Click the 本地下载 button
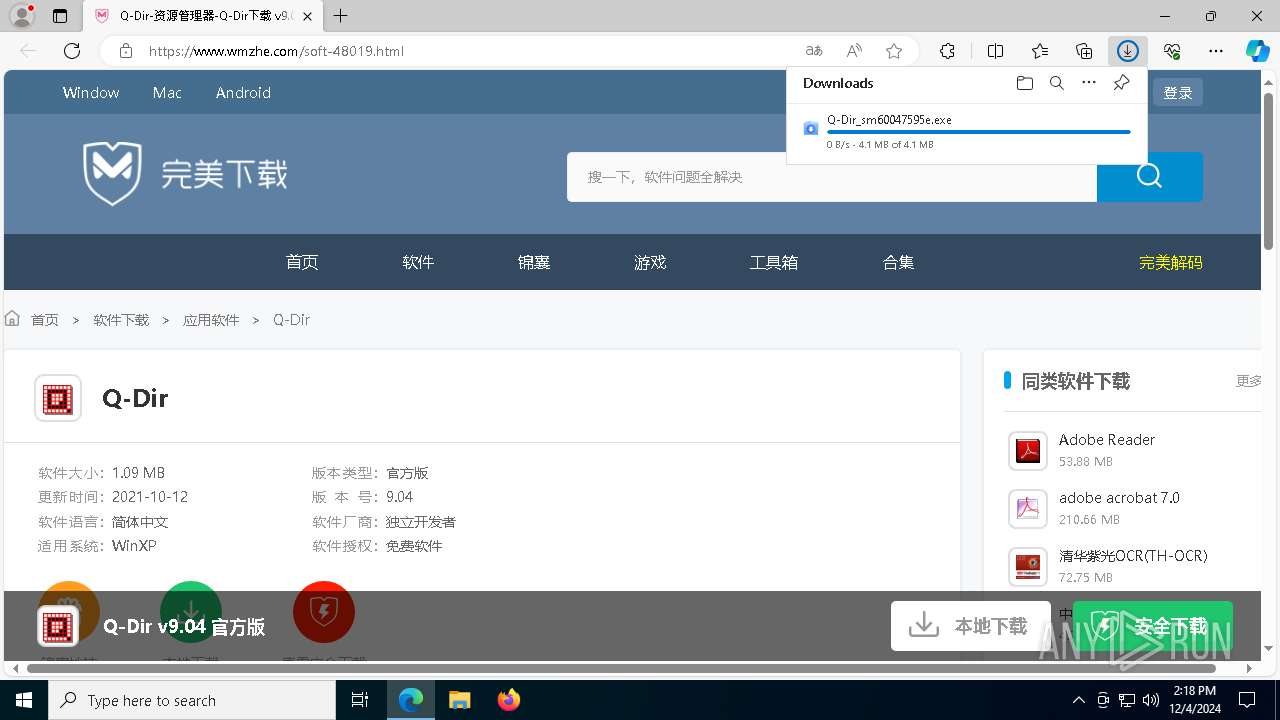The image size is (1280, 720). pyautogui.click(x=970, y=626)
